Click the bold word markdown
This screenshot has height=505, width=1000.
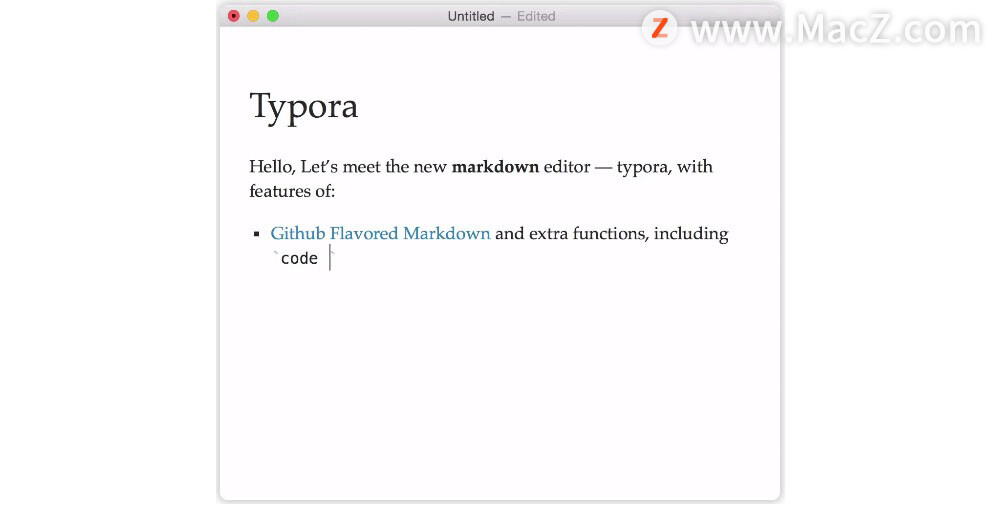click(x=495, y=167)
